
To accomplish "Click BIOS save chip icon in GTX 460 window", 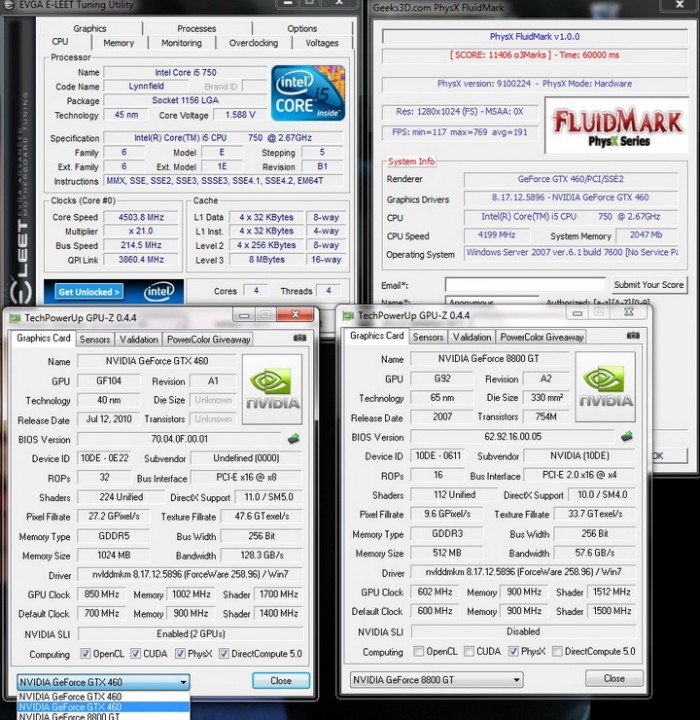I will click(294, 439).
